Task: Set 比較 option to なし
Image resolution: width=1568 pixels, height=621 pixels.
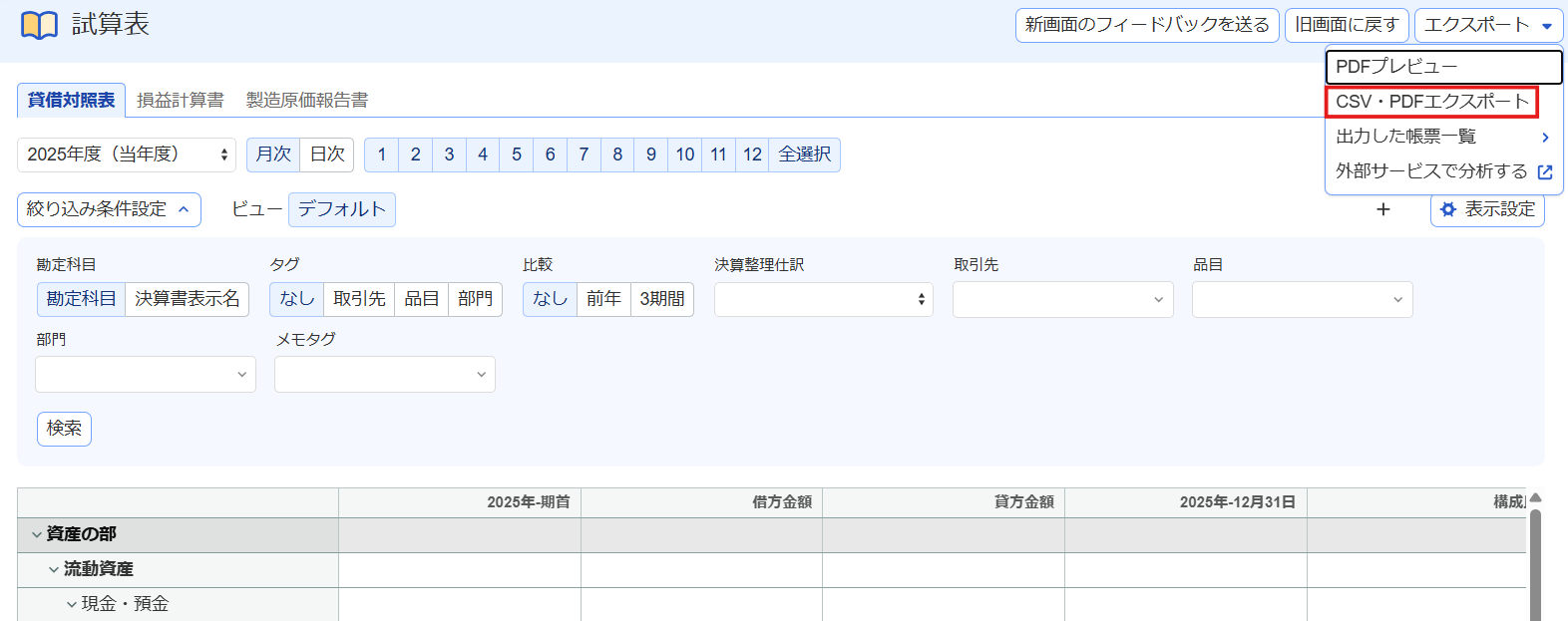Action: [550, 299]
